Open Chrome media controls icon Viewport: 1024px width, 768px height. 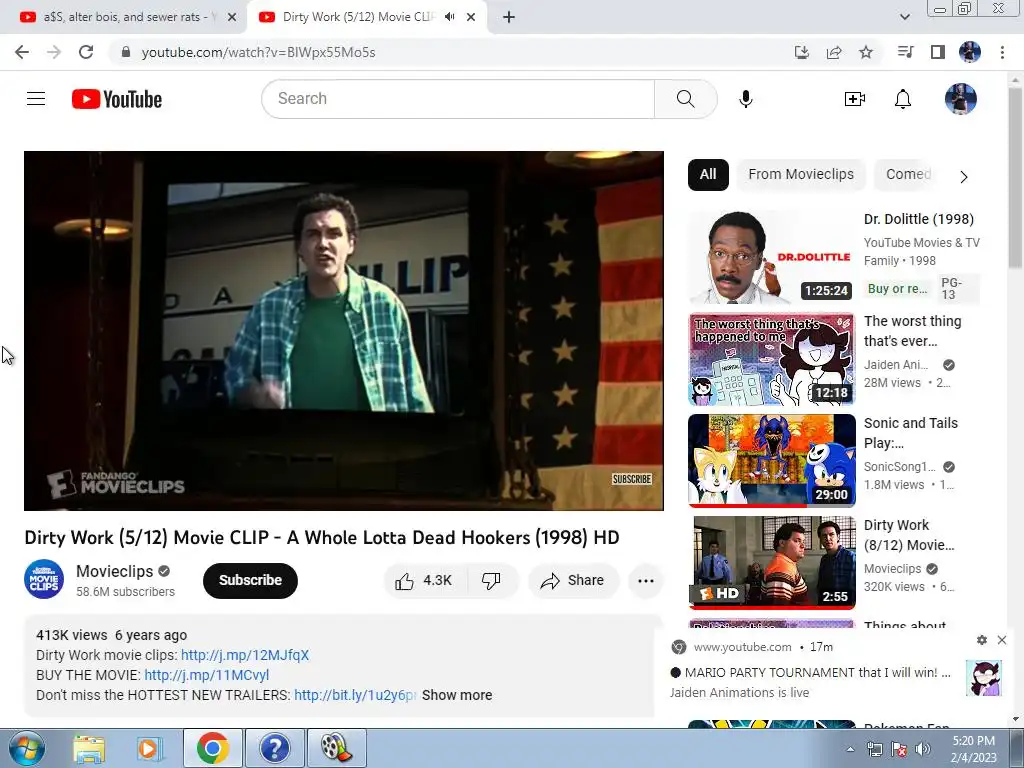905,52
